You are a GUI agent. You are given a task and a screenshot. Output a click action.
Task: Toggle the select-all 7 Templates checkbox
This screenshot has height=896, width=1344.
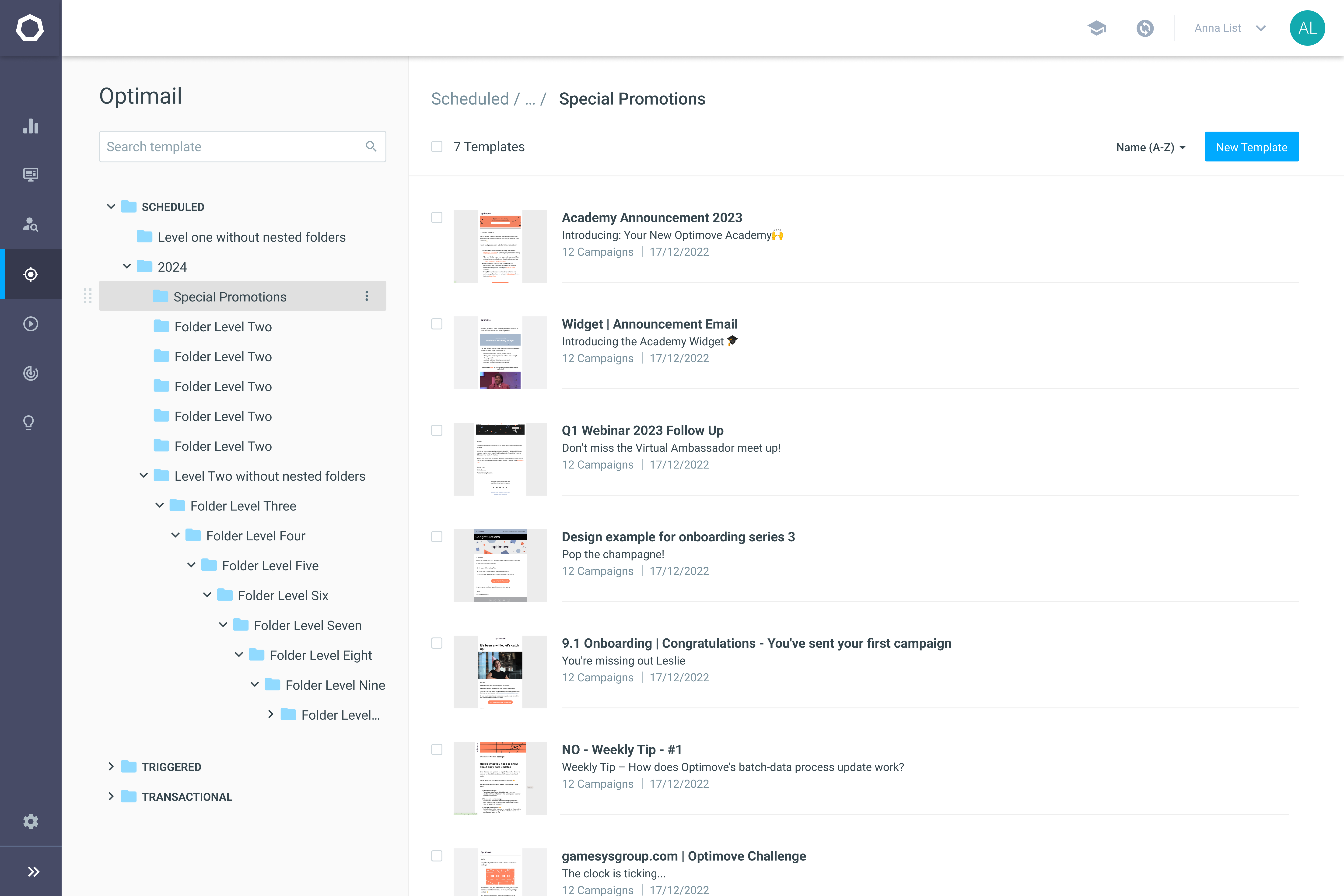pyautogui.click(x=437, y=147)
